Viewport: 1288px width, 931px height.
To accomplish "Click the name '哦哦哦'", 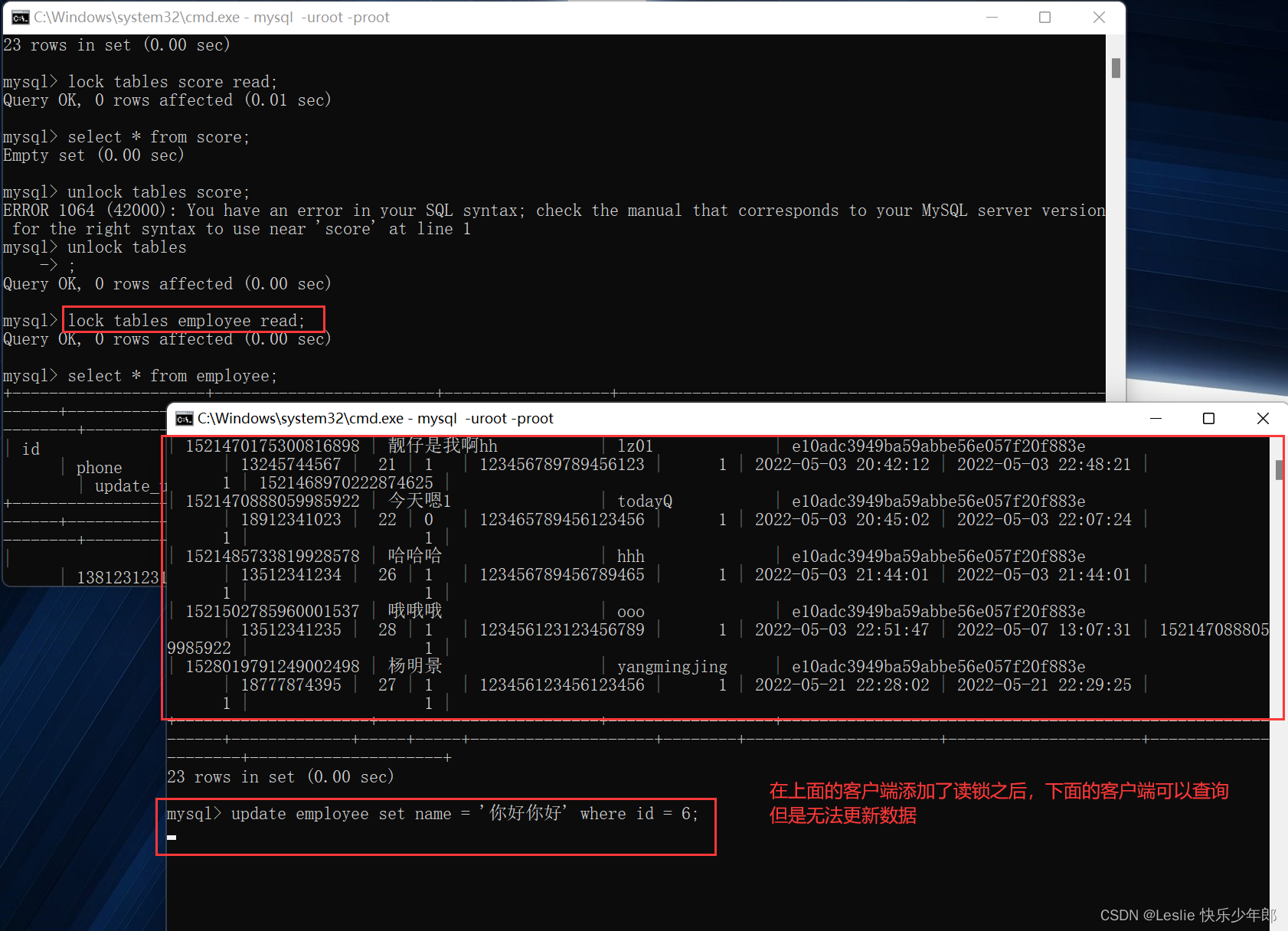I will [x=415, y=611].
